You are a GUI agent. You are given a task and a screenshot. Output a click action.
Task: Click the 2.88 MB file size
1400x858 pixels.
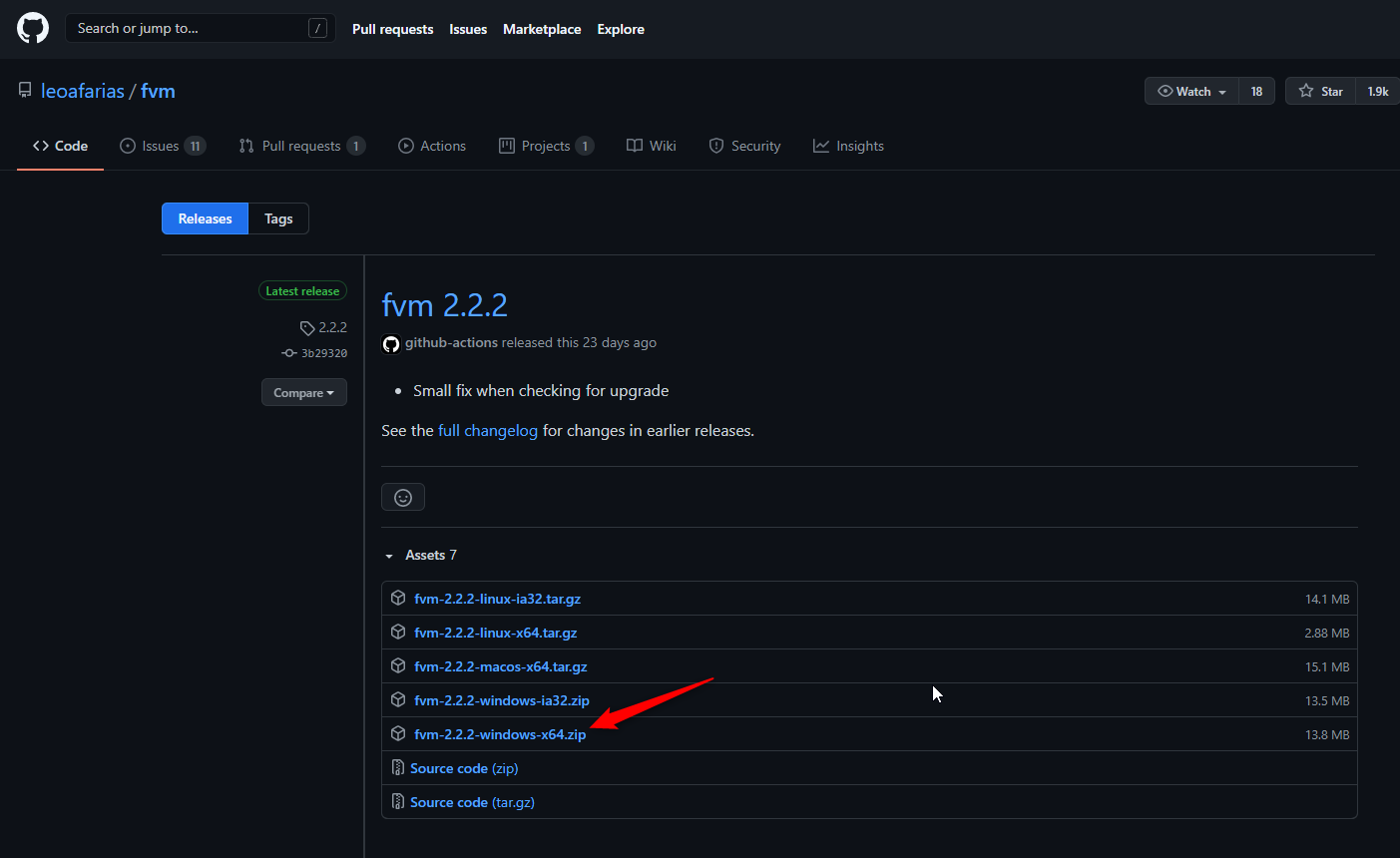point(1327,633)
